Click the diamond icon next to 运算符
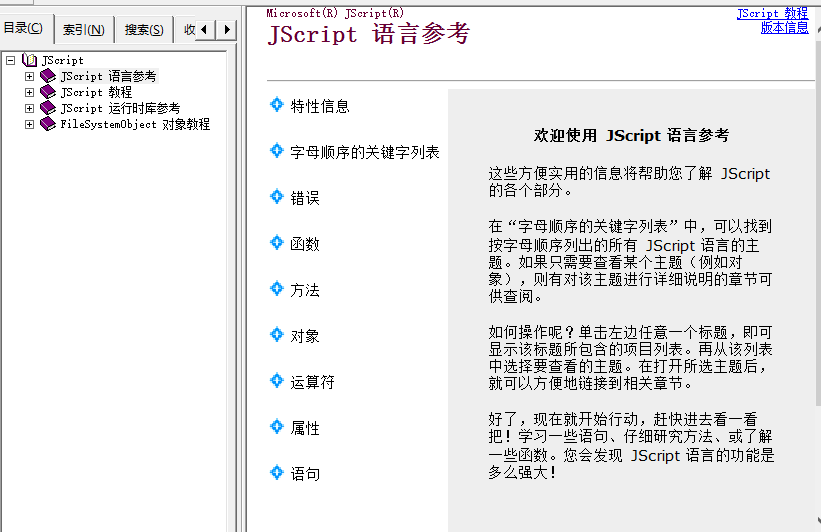 (x=277, y=381)
